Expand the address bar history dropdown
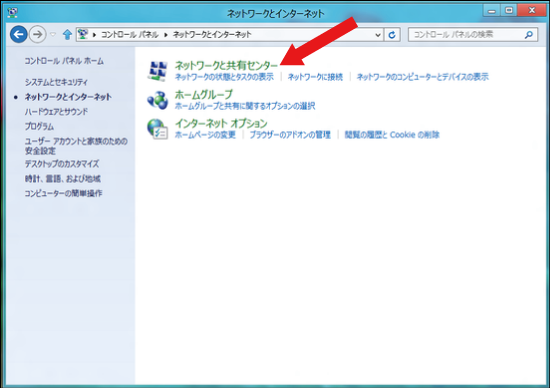 377,35
